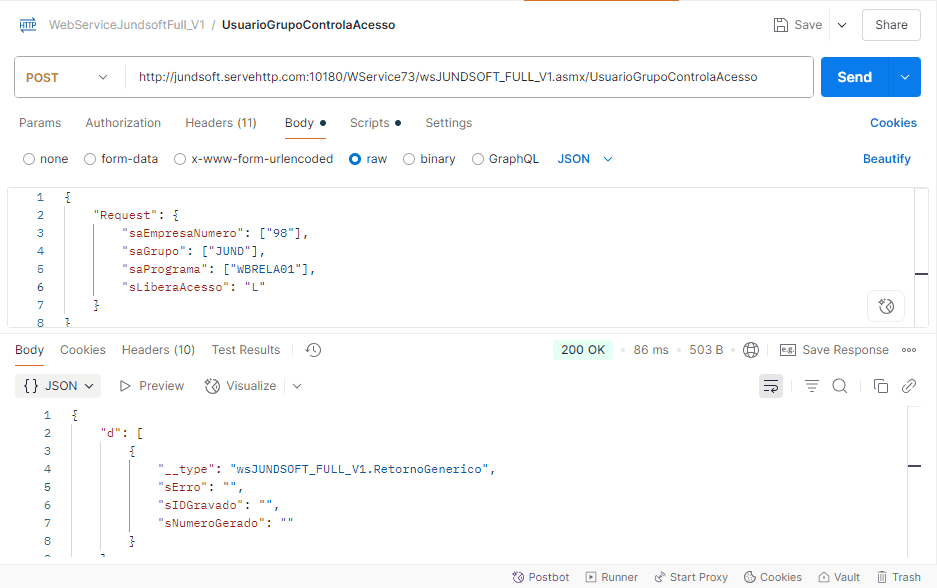The height and width of the screenshot is (588, 937).
Task: Click the response history clock icon
Action: tap(313, 350)
